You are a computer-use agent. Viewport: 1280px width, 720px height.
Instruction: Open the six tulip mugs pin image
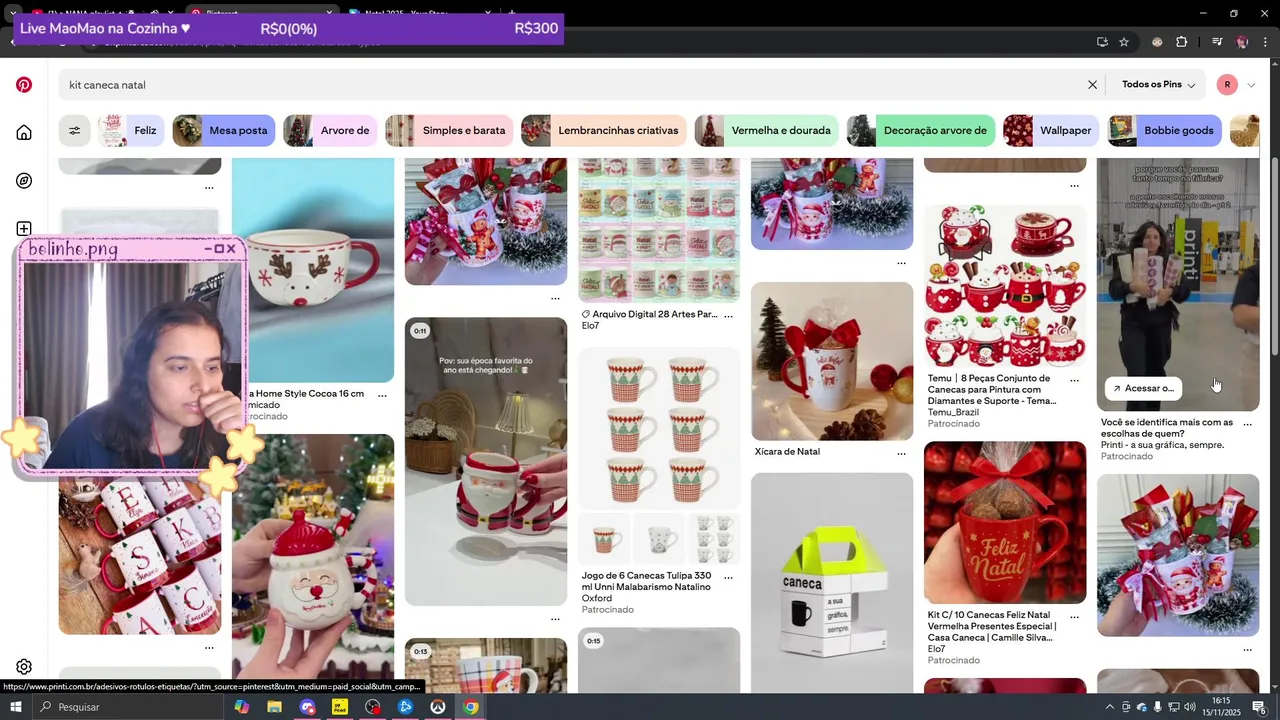659,428
